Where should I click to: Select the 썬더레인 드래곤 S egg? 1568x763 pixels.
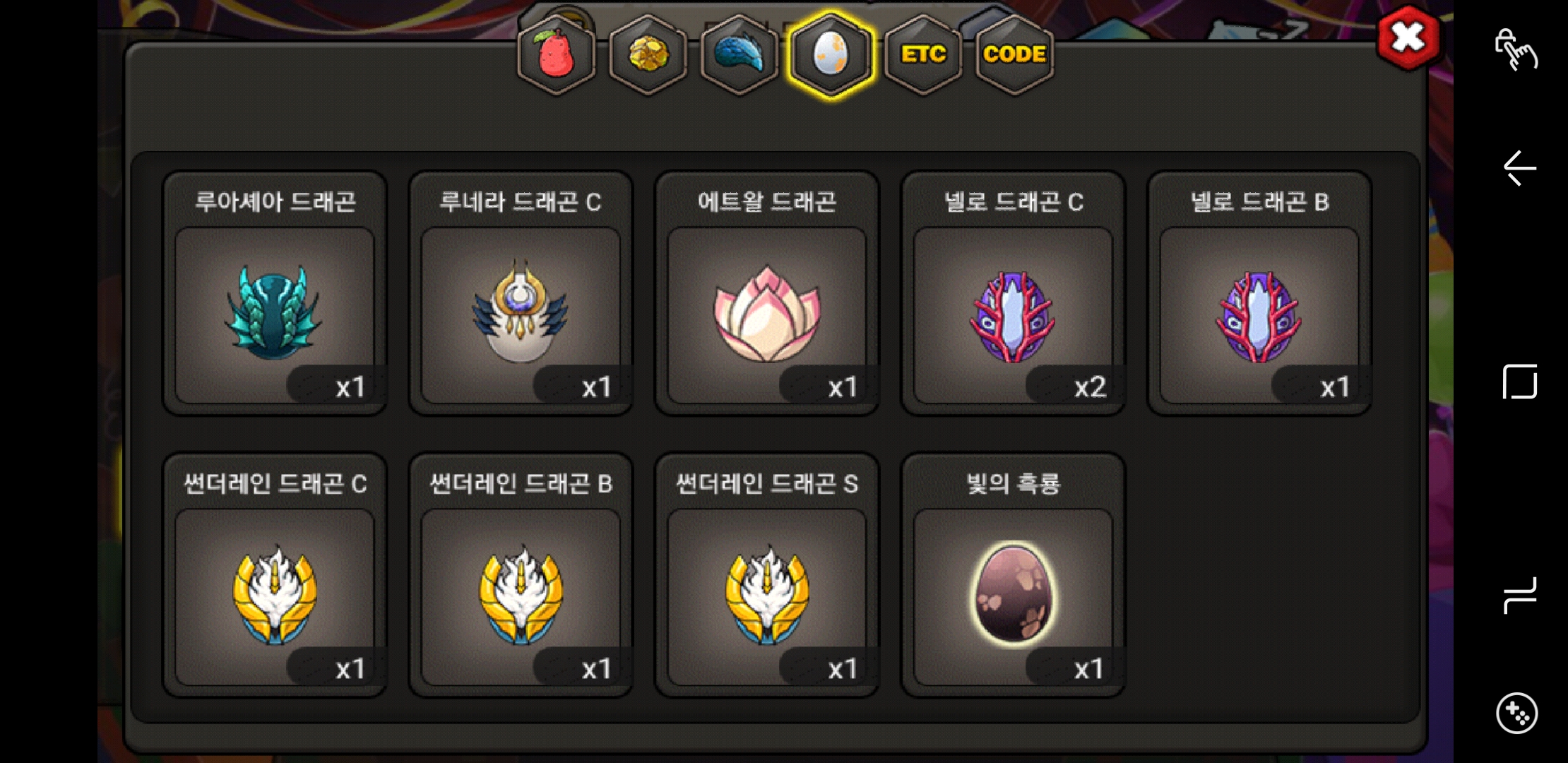pyautogui.click(x=767, y=575)
